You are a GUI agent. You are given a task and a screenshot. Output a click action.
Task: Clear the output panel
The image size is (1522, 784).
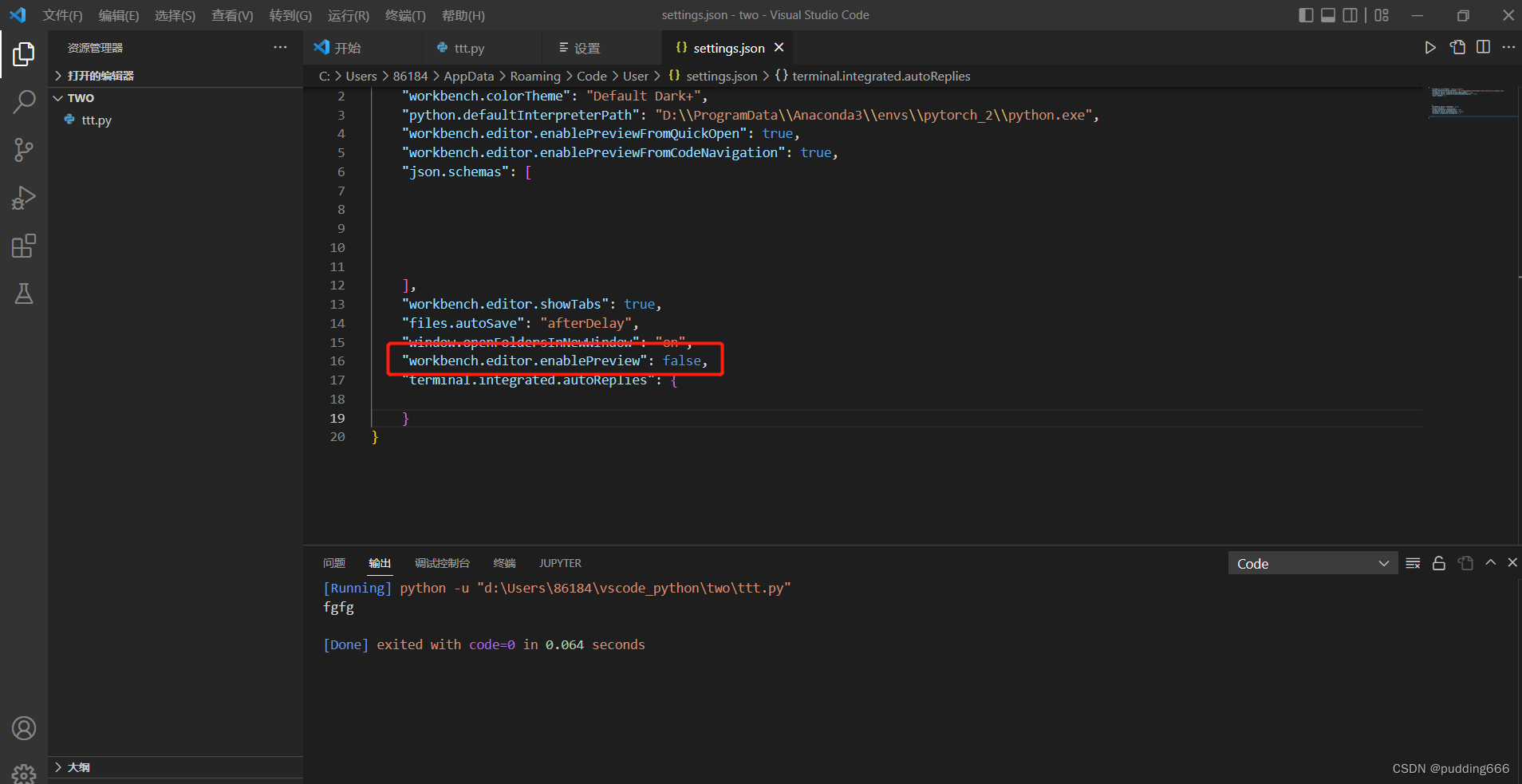coord(1413,563)
